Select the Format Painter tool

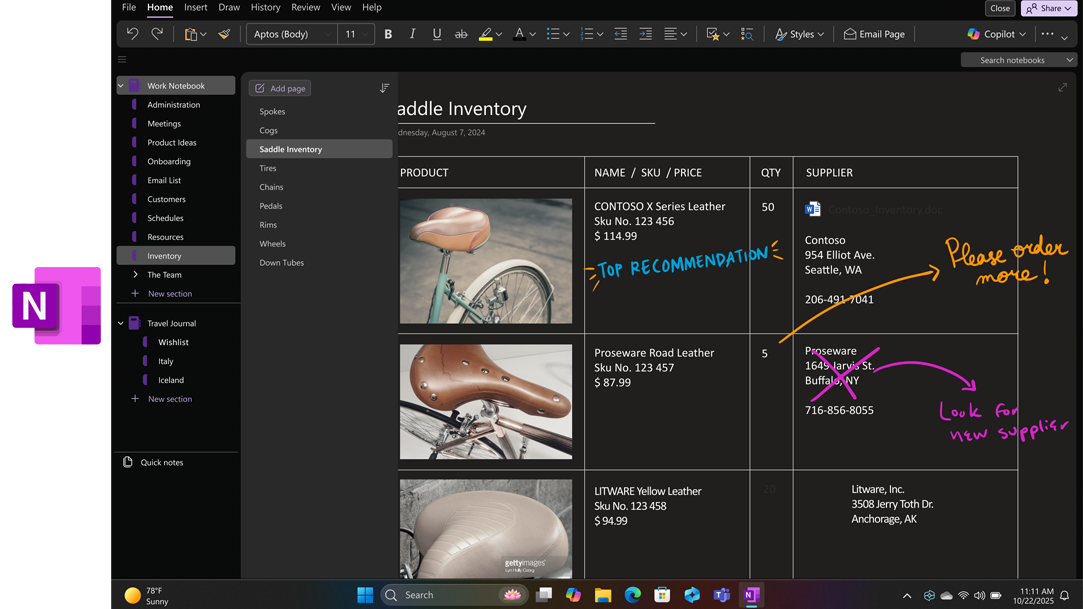click(x=224, y=34)
